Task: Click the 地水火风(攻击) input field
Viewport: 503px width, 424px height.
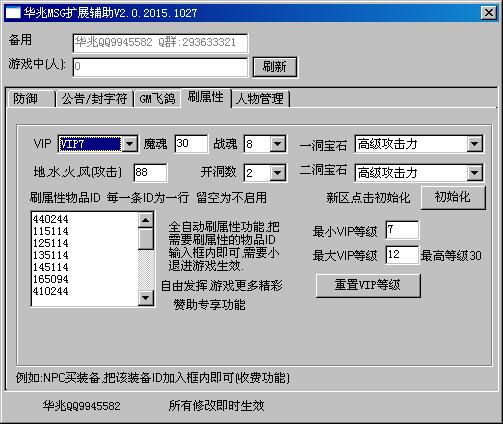Action: tap(150, 172)
